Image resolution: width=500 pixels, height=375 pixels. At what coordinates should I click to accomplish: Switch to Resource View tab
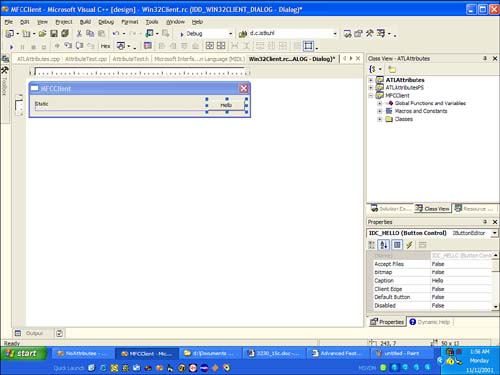pyautogui.click(x=474, y=209)
